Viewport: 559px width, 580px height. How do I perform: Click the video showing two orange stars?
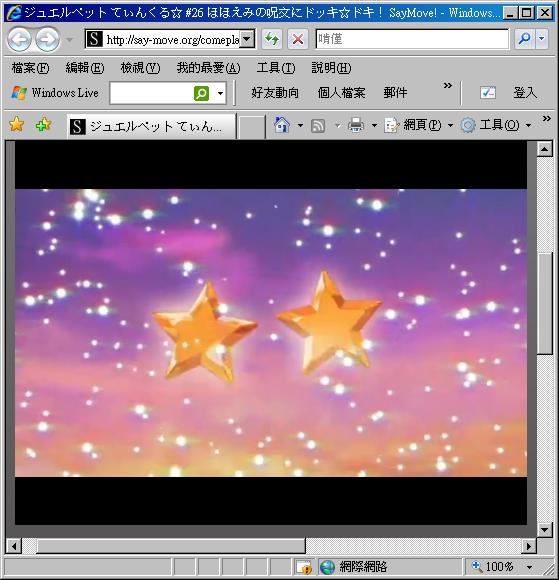coord(271,333)
